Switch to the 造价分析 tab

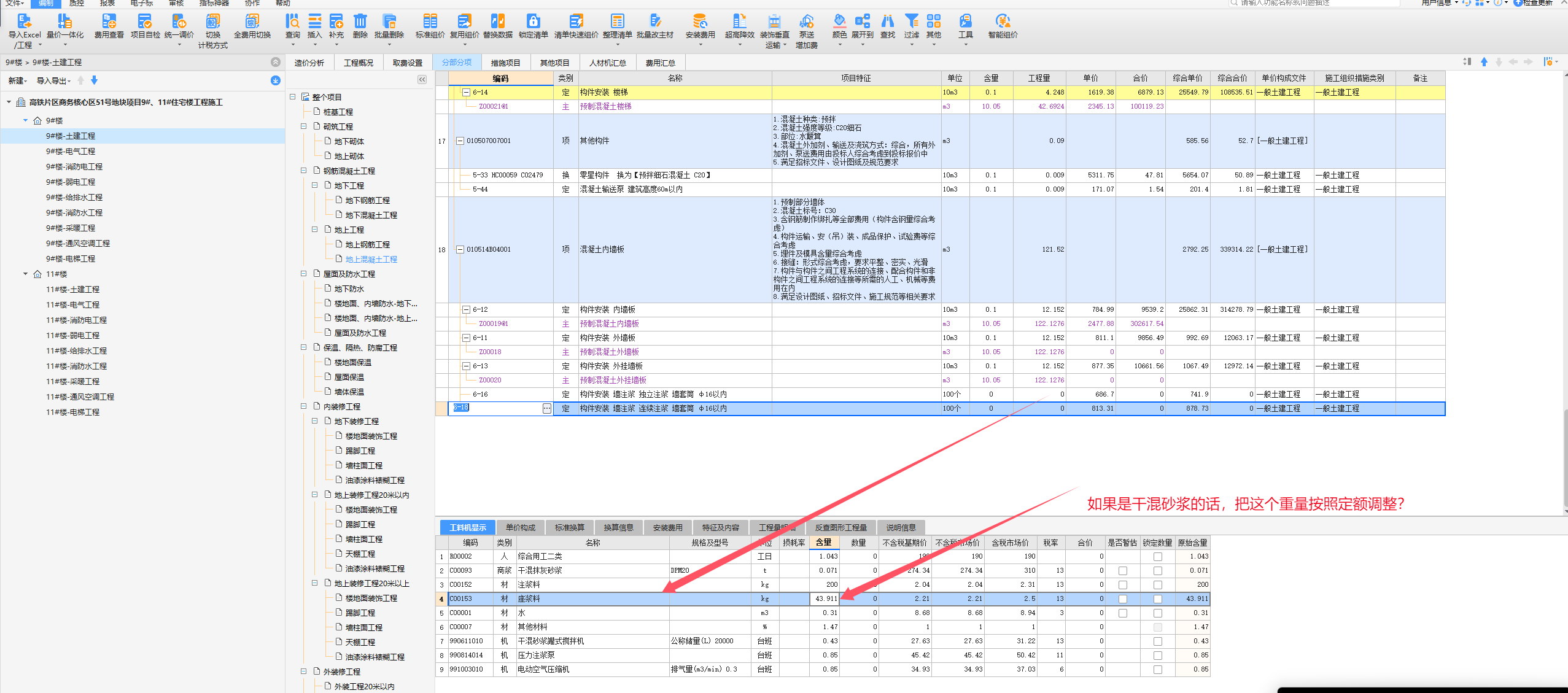[309, 63]
